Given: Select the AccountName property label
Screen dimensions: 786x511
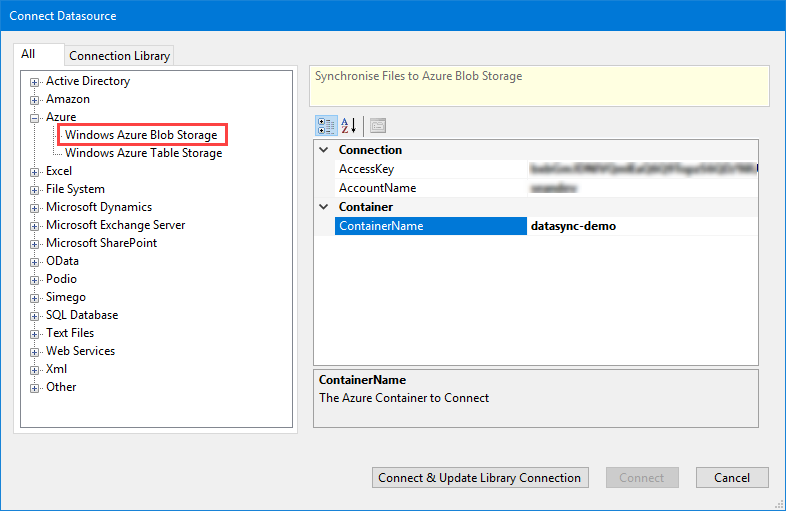Looking at the screenshot, I should coord(377,189).
